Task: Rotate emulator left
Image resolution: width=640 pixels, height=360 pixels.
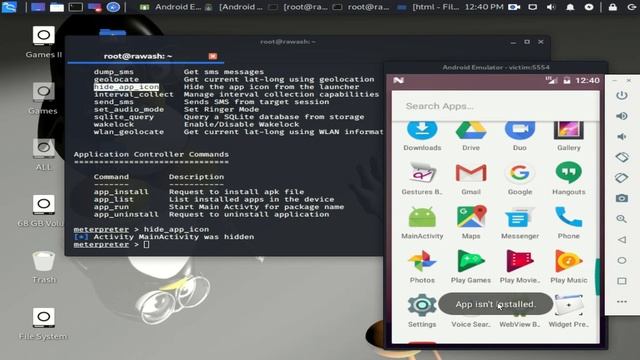Action: [622, 157]
